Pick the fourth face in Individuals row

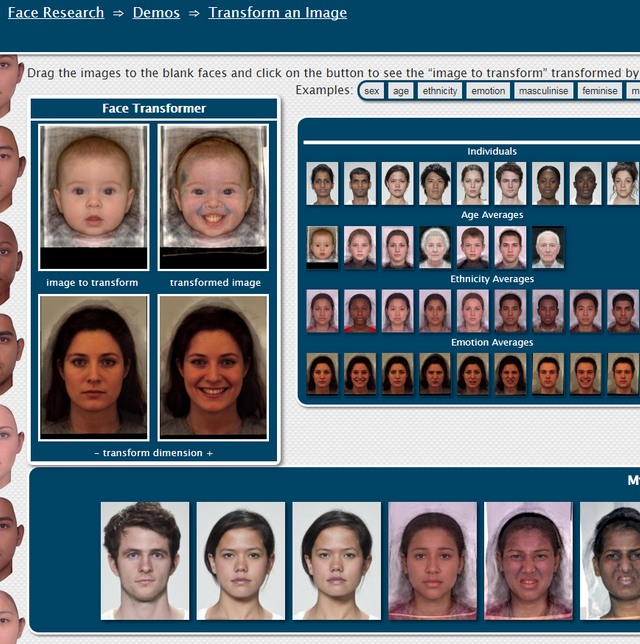435,183
